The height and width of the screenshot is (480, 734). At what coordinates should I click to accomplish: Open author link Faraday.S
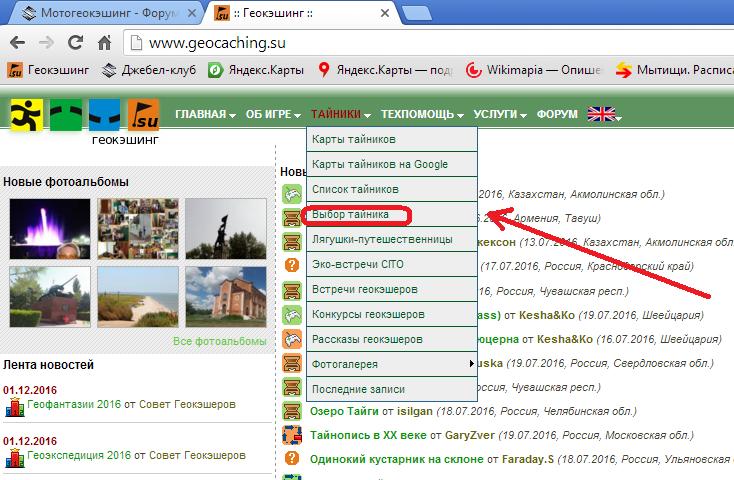coord(528,459)
